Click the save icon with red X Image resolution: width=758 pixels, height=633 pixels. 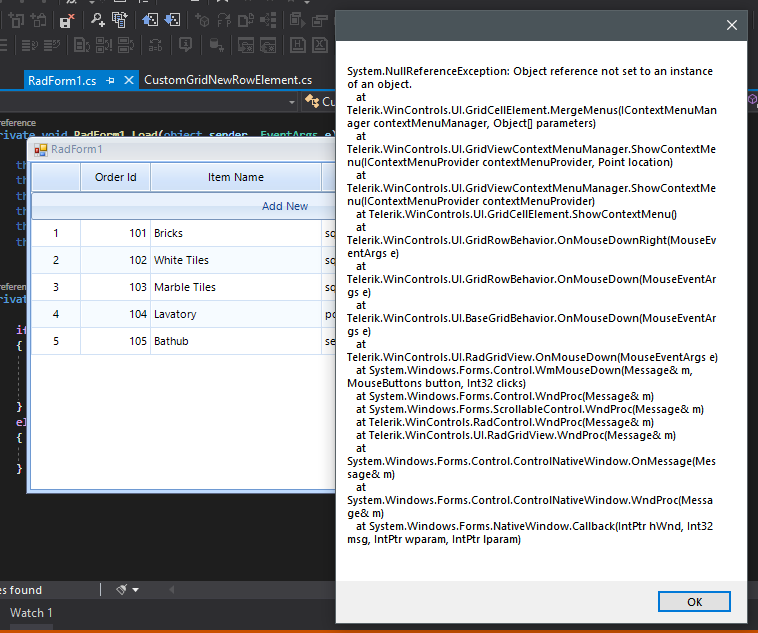(67, 20)
